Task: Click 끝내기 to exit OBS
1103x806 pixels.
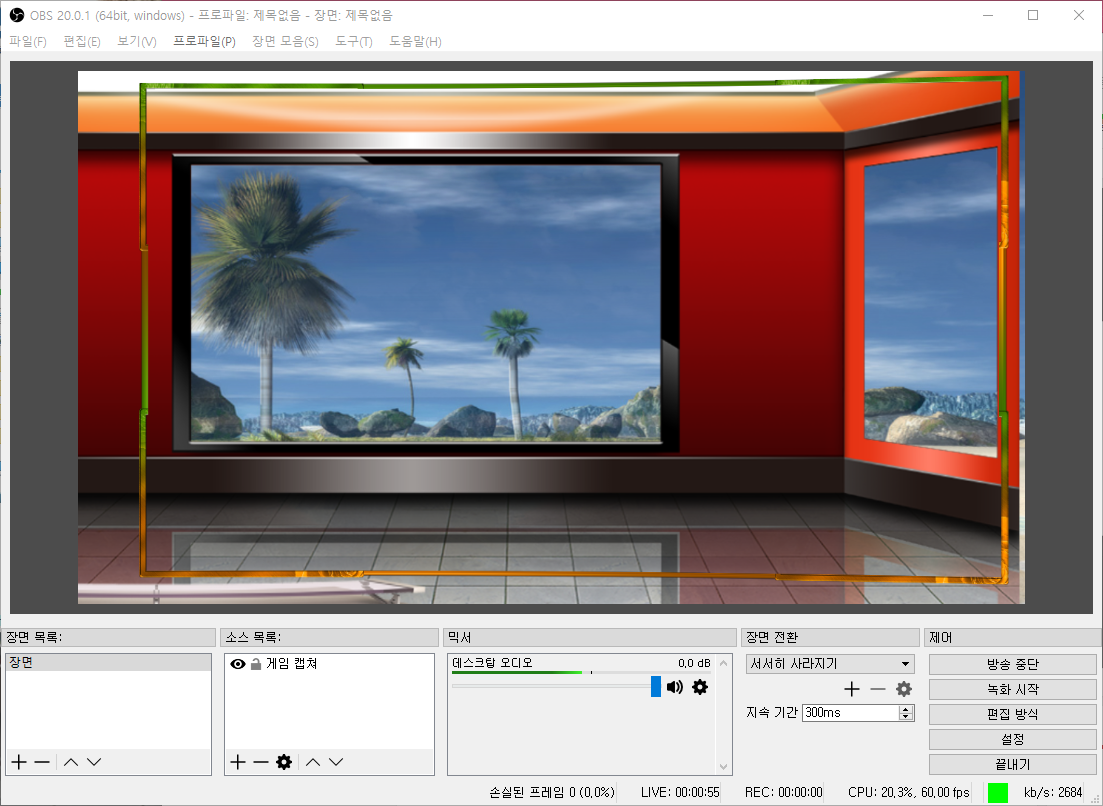Action: [1012, 764]
